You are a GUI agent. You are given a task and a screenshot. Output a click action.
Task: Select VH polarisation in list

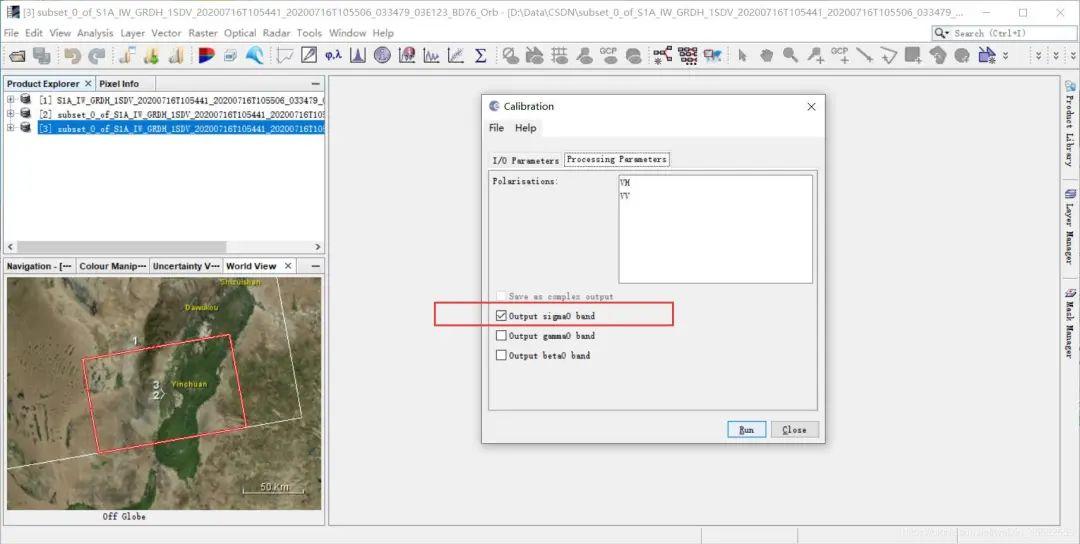(x=625, y=183)
